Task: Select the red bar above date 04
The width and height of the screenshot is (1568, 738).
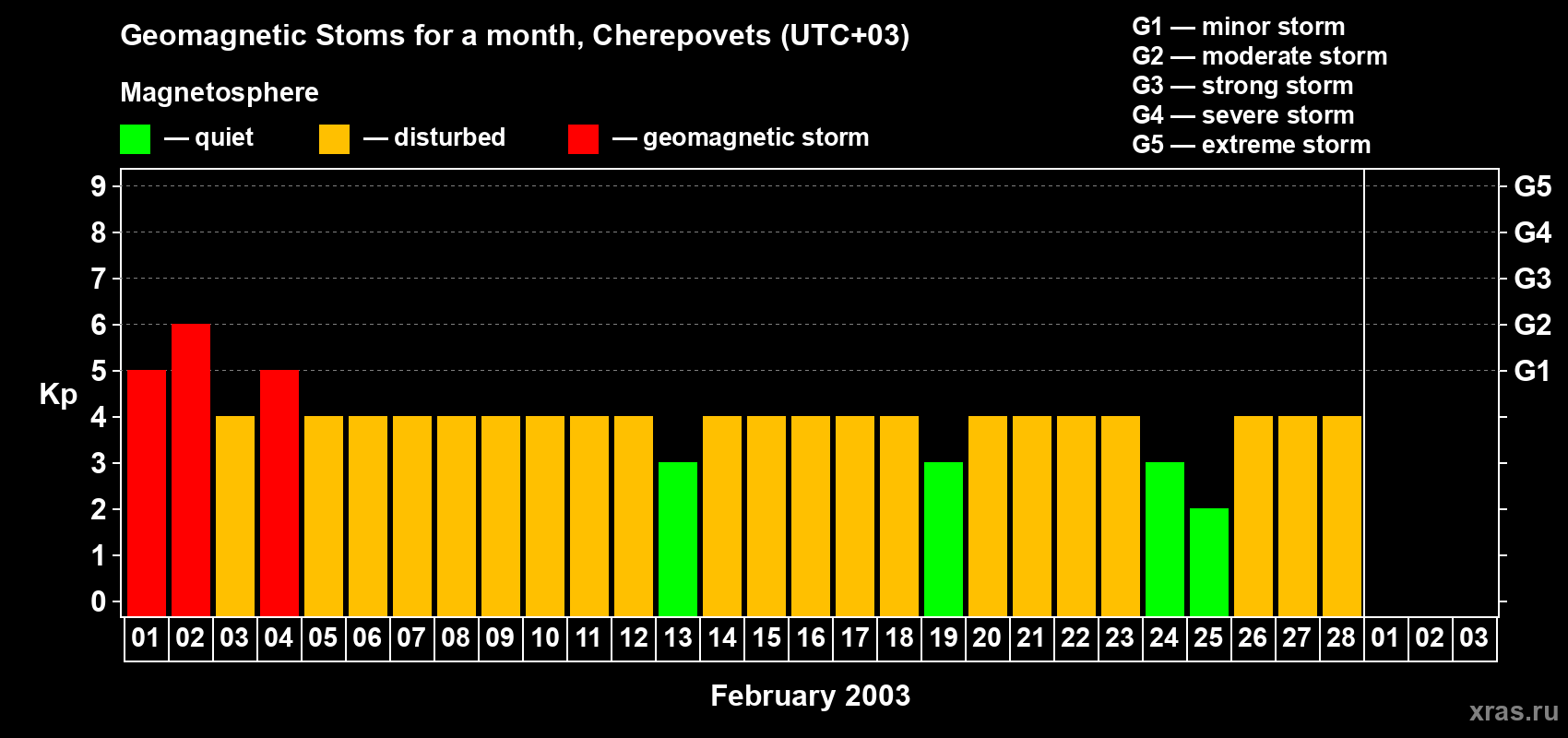Action: coord(279,494)
